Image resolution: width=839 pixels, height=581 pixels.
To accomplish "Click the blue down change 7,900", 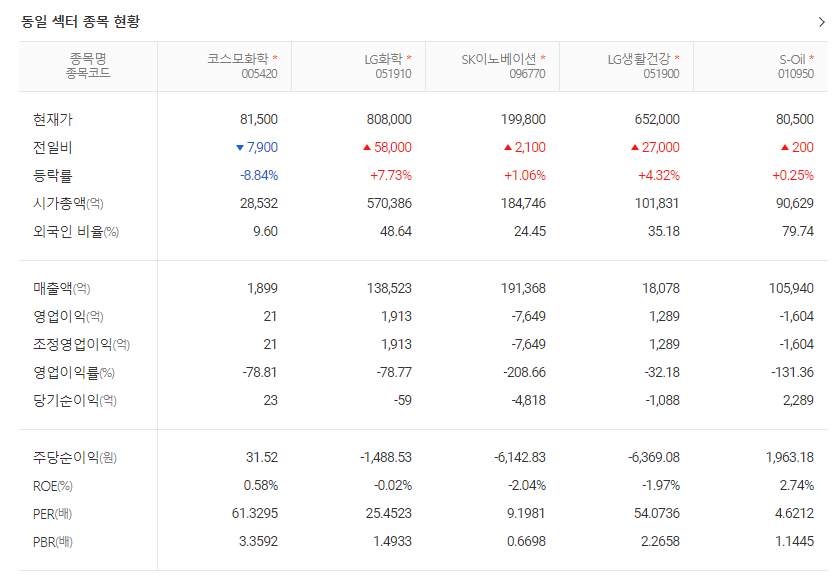I will pos(257,147).
